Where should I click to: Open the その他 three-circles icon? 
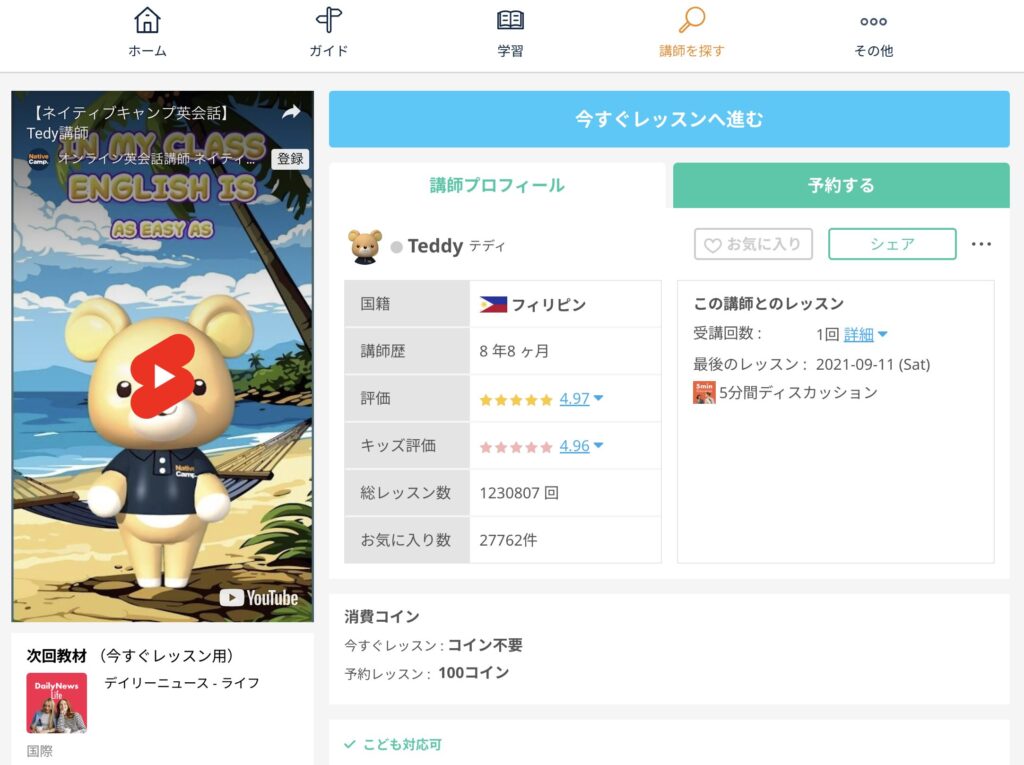[x=873, y=22]
